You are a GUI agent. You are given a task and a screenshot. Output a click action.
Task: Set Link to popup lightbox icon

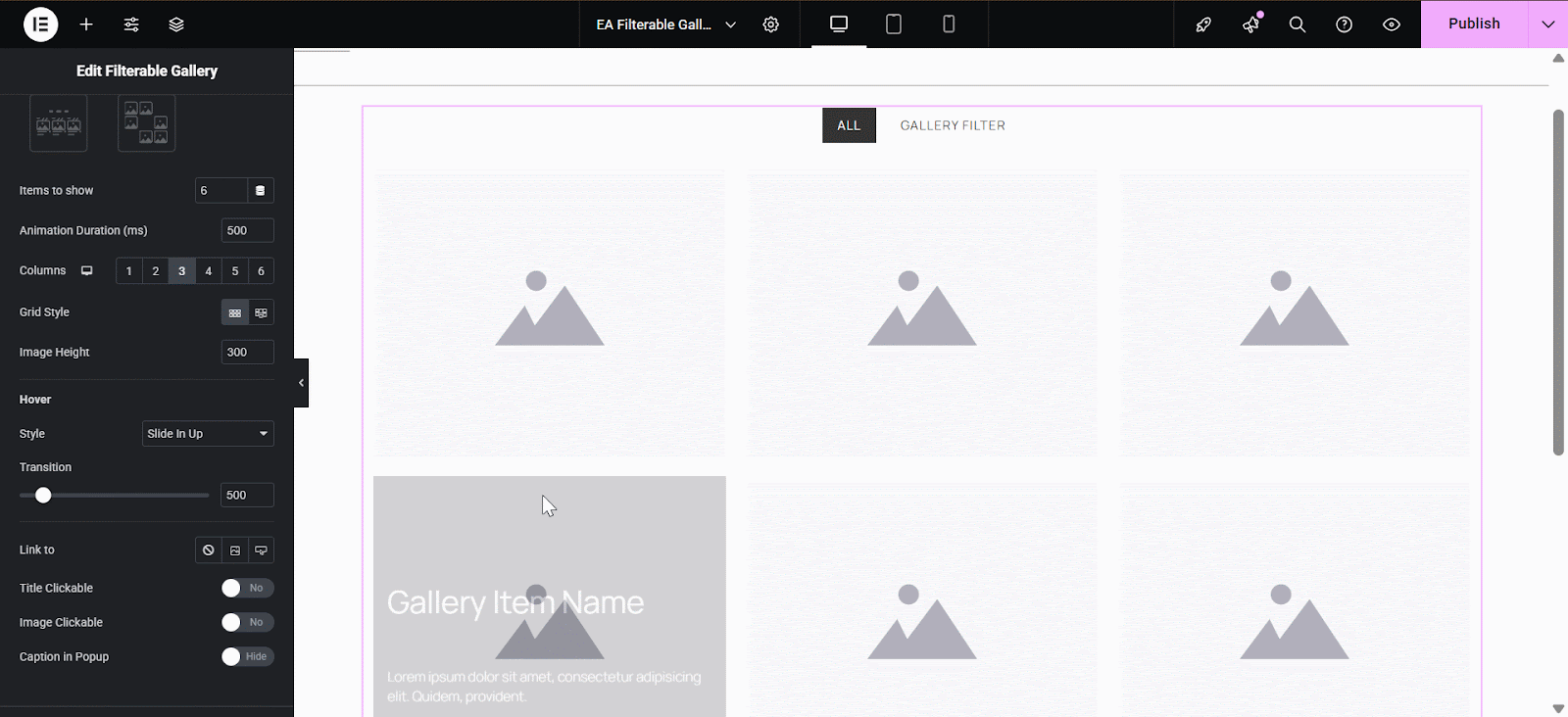[x=261, y=550]
